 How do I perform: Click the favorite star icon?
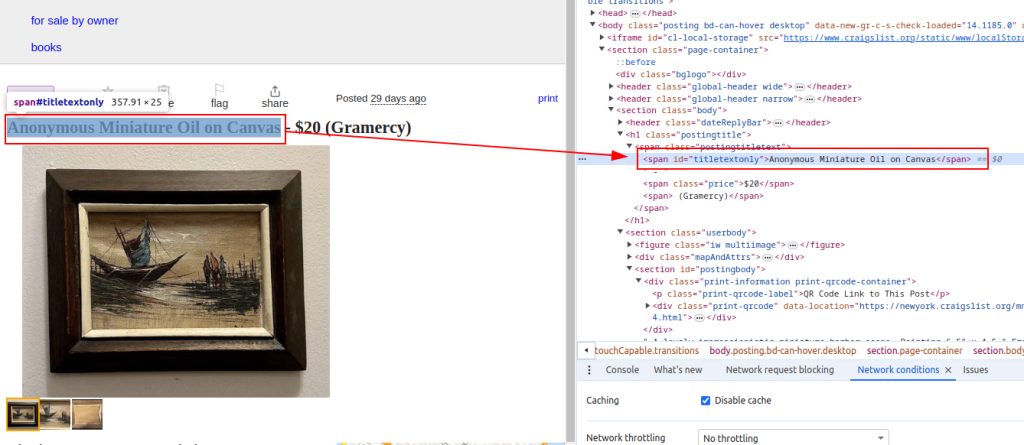pos(108,90)
